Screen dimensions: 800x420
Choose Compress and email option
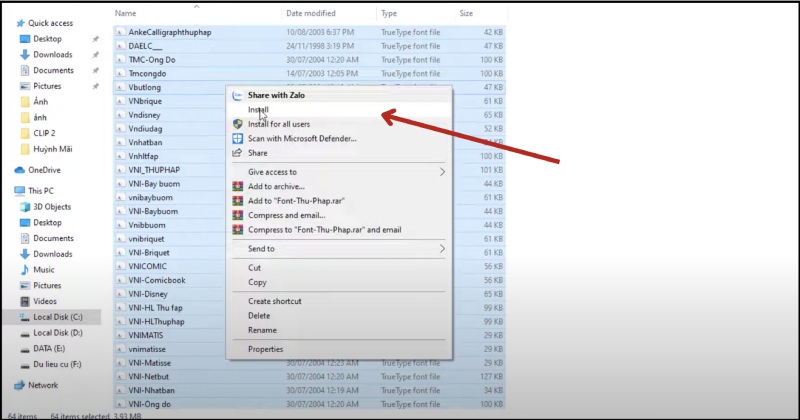point(288,215)
